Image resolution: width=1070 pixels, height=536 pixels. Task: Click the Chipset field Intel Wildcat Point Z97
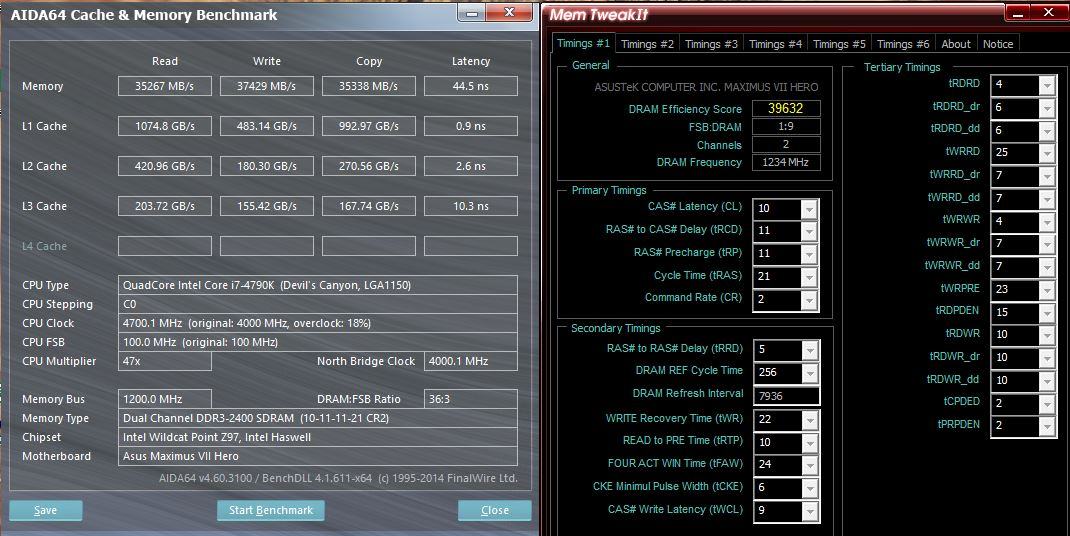point(318,437)
